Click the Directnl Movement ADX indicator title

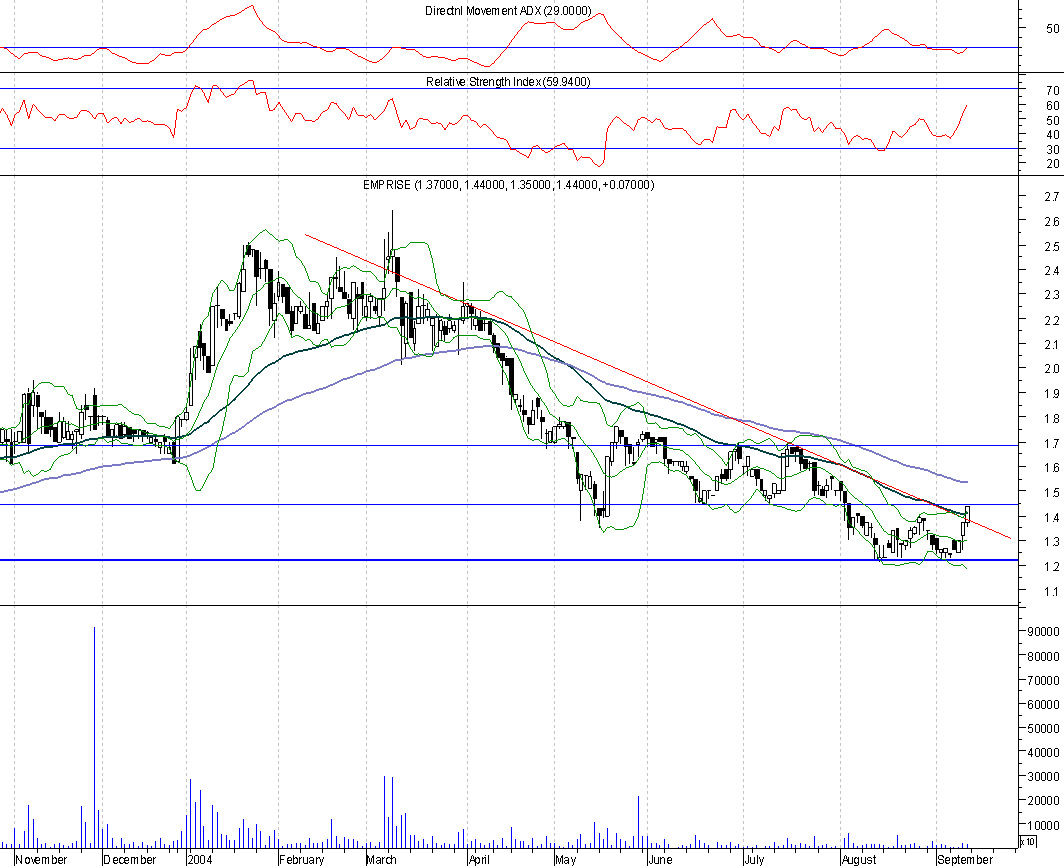[507, 11]
